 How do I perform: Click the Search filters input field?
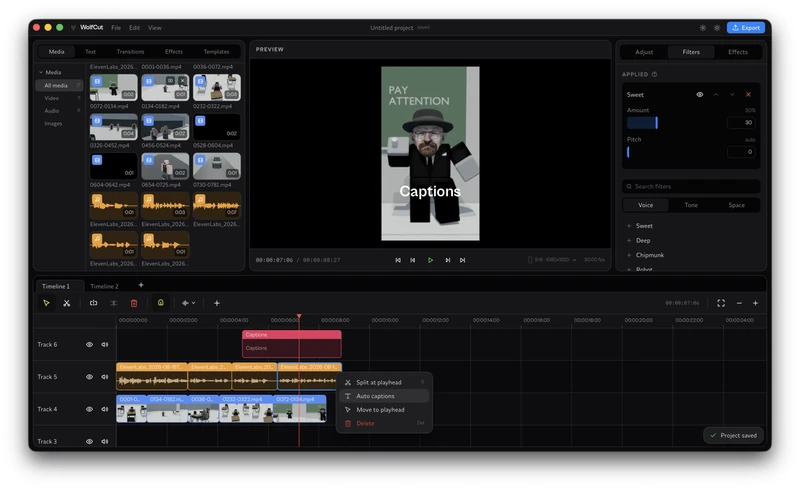tap(691, 187)
